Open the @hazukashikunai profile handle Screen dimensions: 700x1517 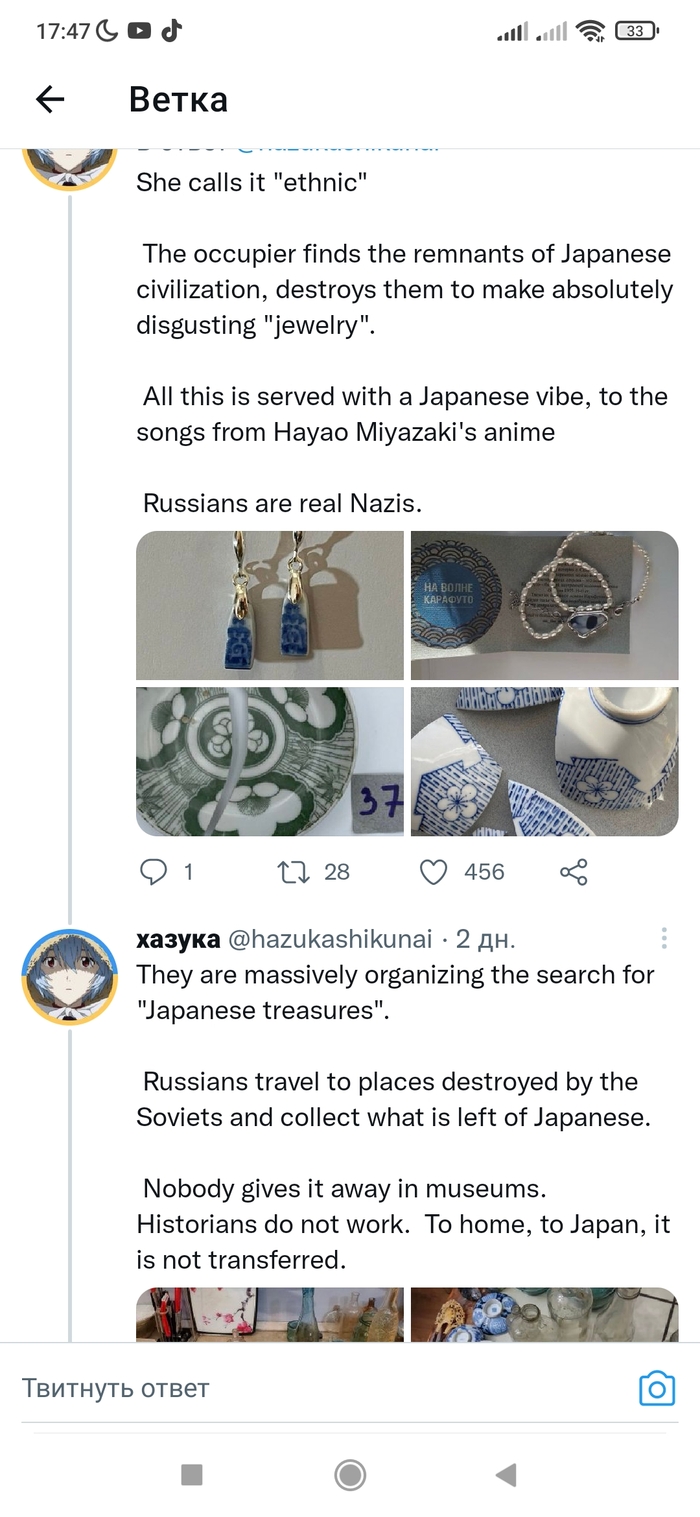point(330,939)
